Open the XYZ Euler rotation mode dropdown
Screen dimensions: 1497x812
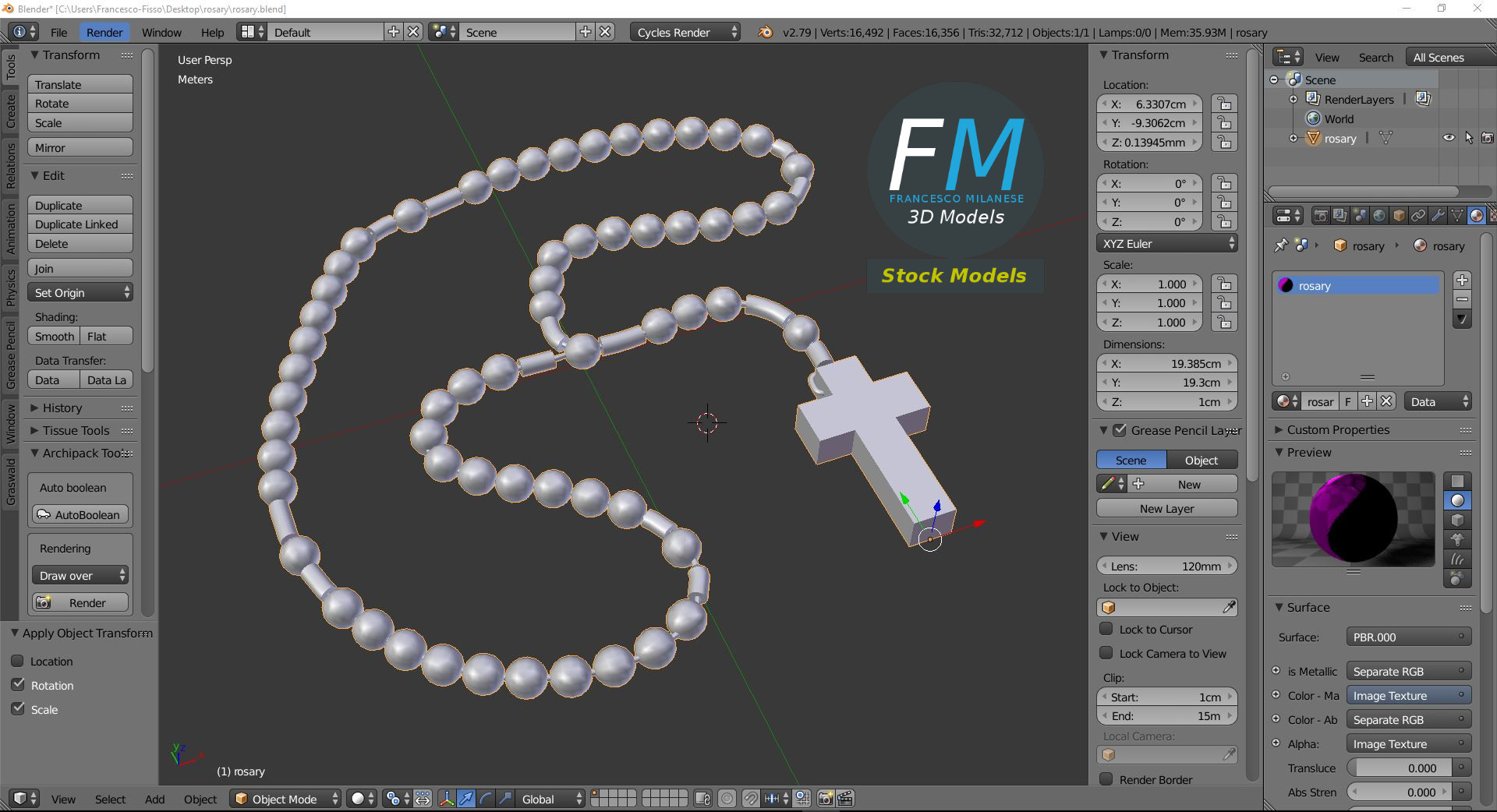point(1167,243)
